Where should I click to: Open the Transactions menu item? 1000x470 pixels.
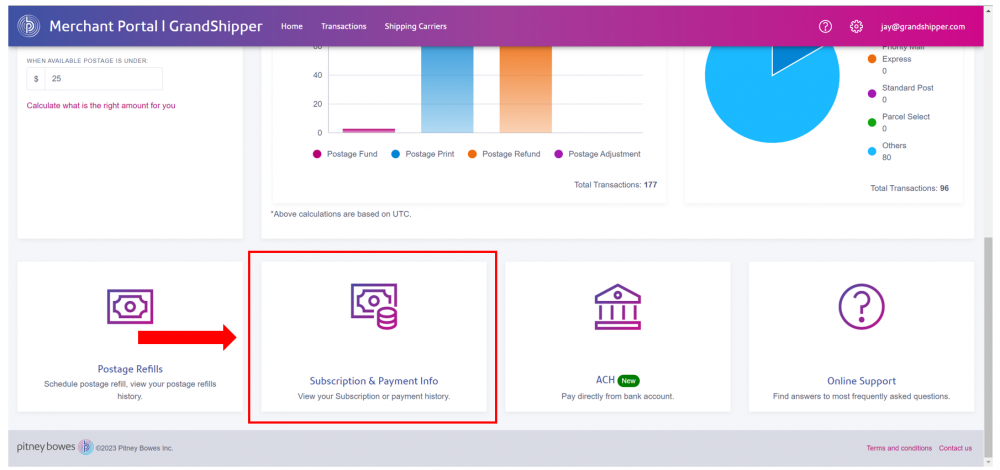[x=344, y=26]
